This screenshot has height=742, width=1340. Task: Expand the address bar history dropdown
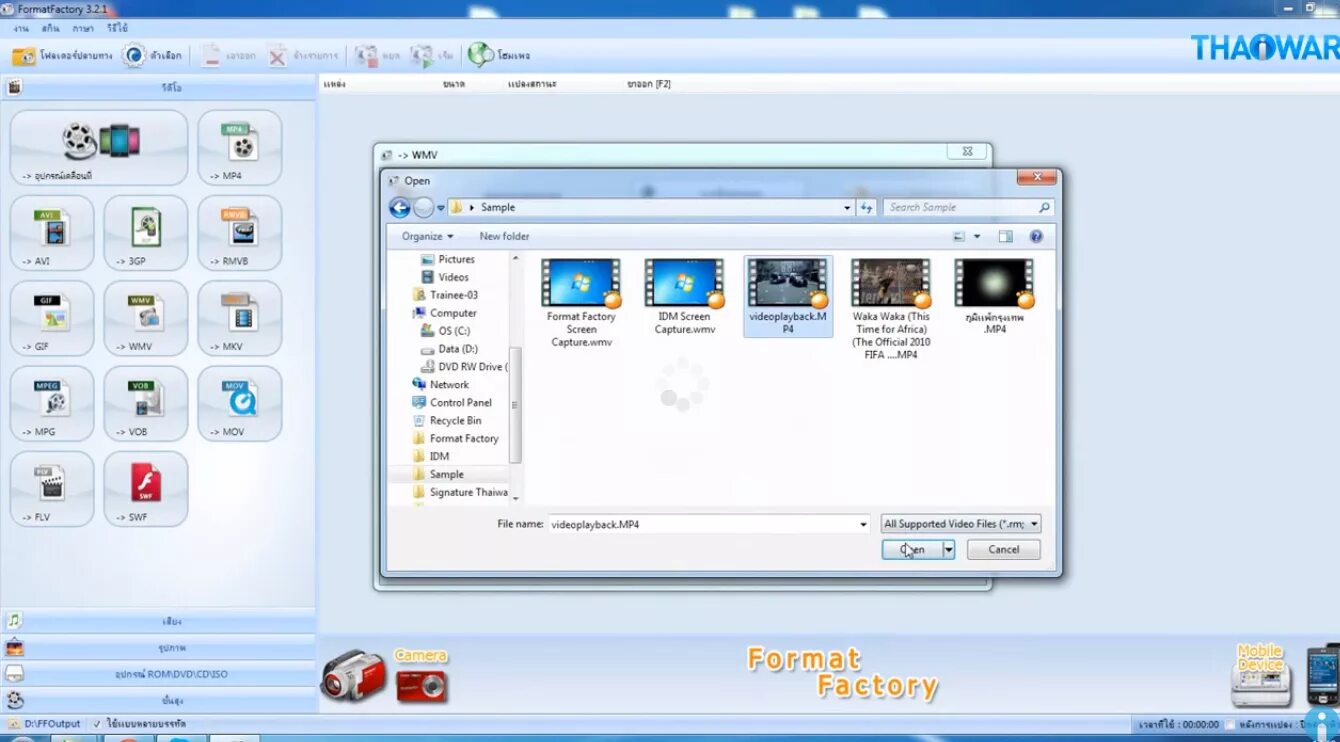coord(847,207)
